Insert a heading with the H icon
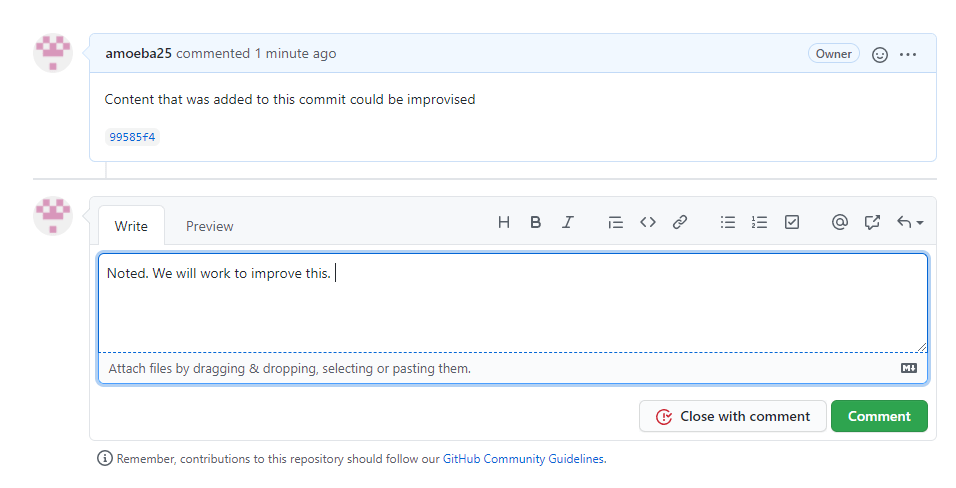 tap(504, 222)
